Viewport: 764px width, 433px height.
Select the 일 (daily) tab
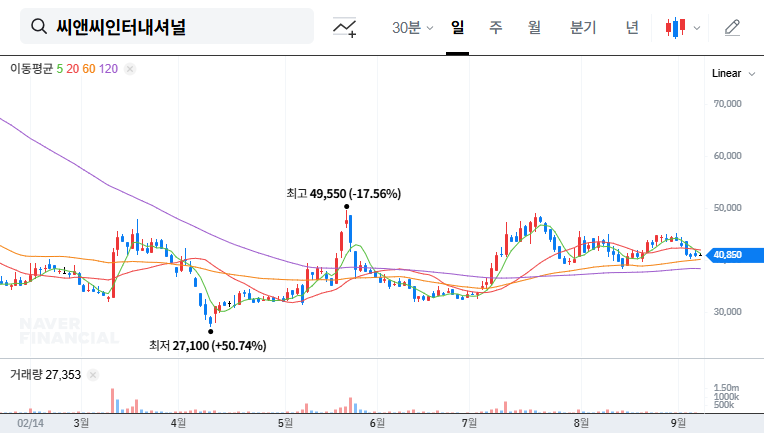click(457, 27)
